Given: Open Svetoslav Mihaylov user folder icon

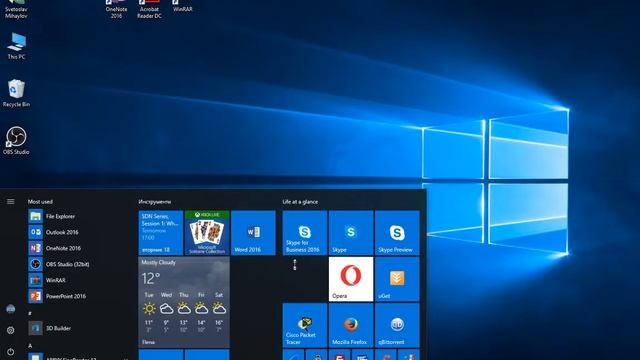Looking at the screenshot, I should (16, 9).
